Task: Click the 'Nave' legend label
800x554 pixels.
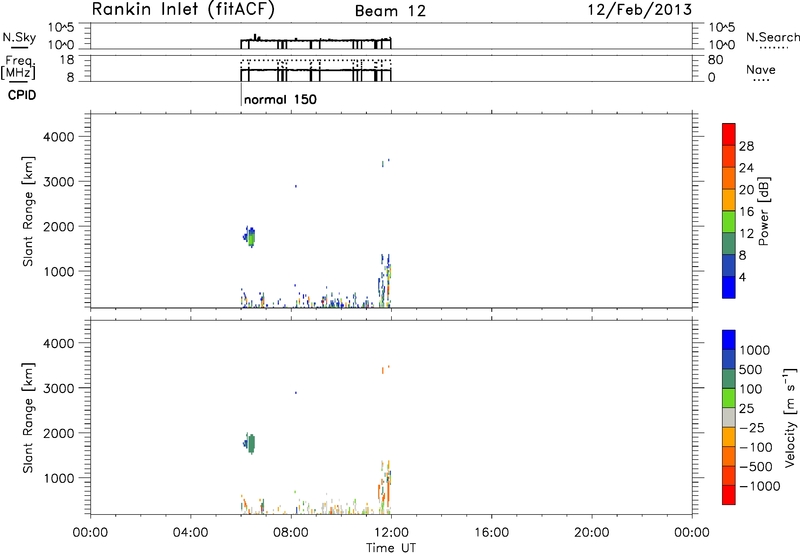Action: 761,70
